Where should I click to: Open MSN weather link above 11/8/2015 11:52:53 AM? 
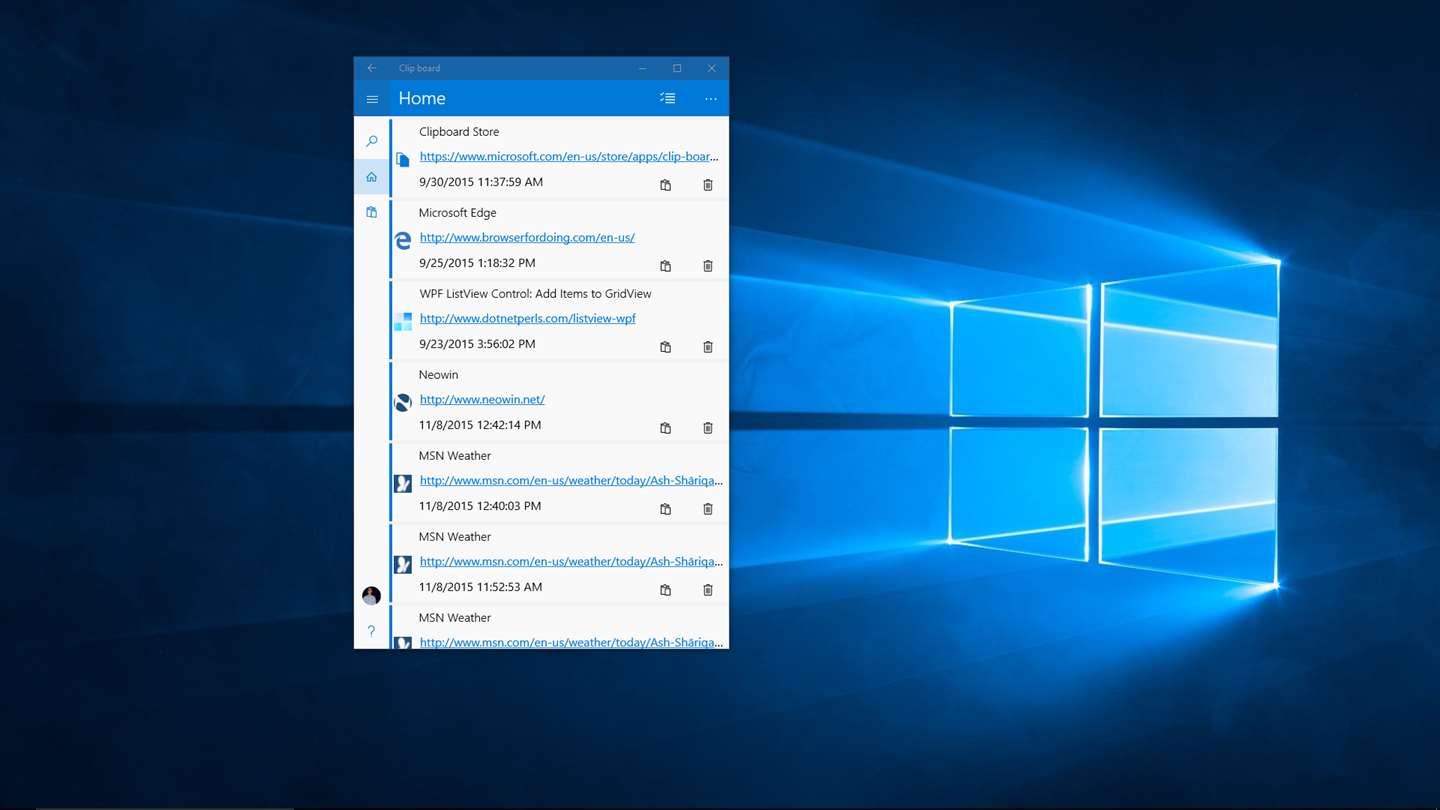pos(571,562)
